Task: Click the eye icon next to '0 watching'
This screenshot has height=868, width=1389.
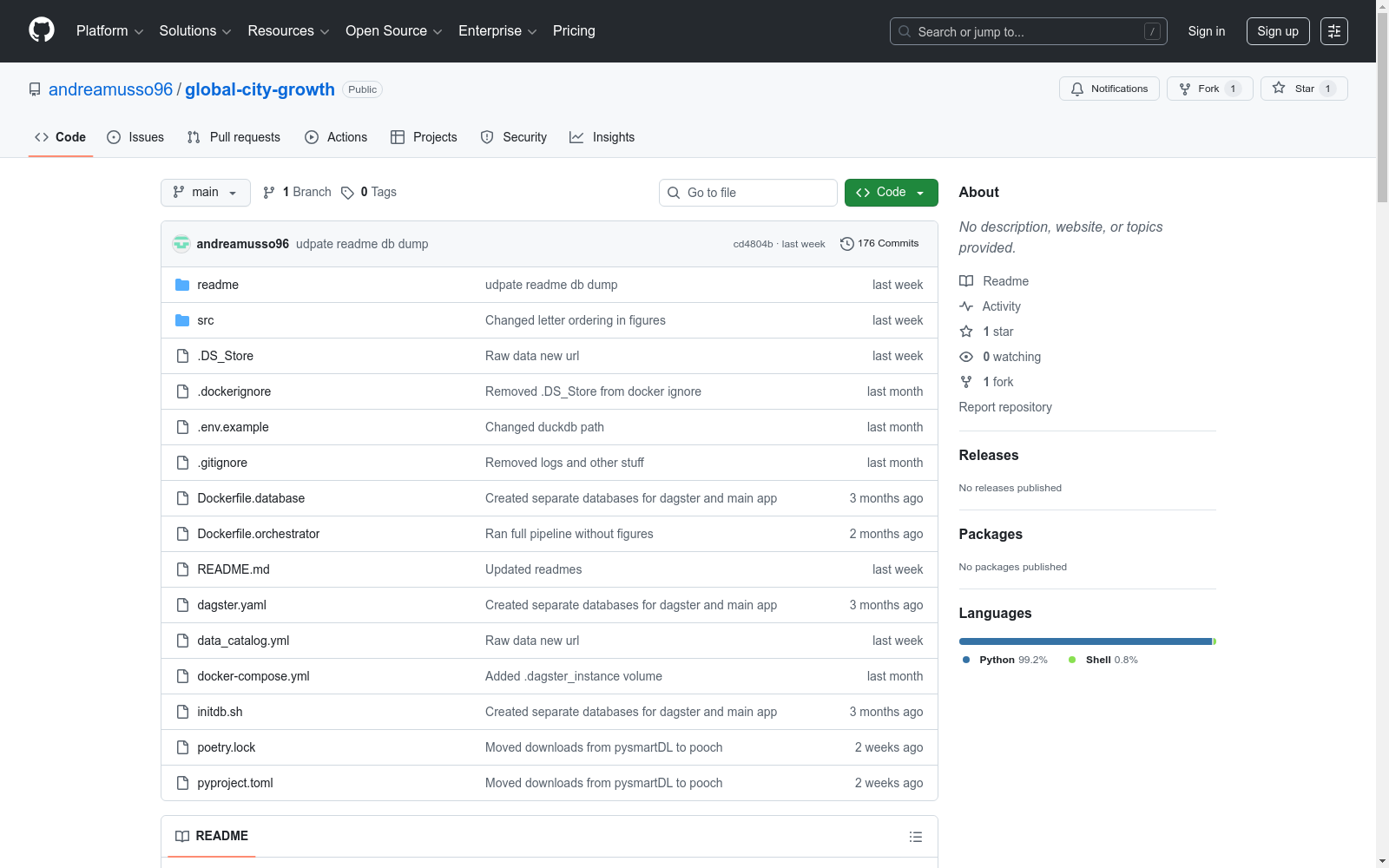Action: [966, 357]
